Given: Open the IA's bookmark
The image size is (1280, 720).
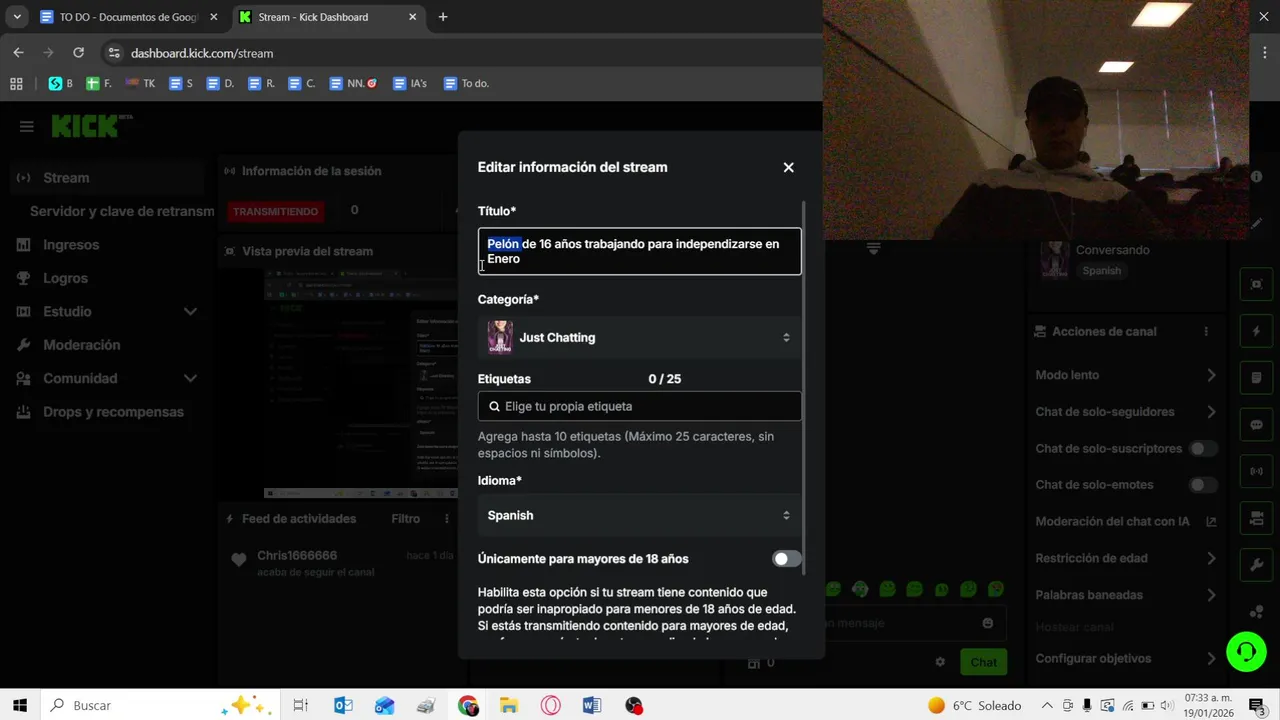Looking at the screenshot, I should pyautogui.click(x=410, y=84).
